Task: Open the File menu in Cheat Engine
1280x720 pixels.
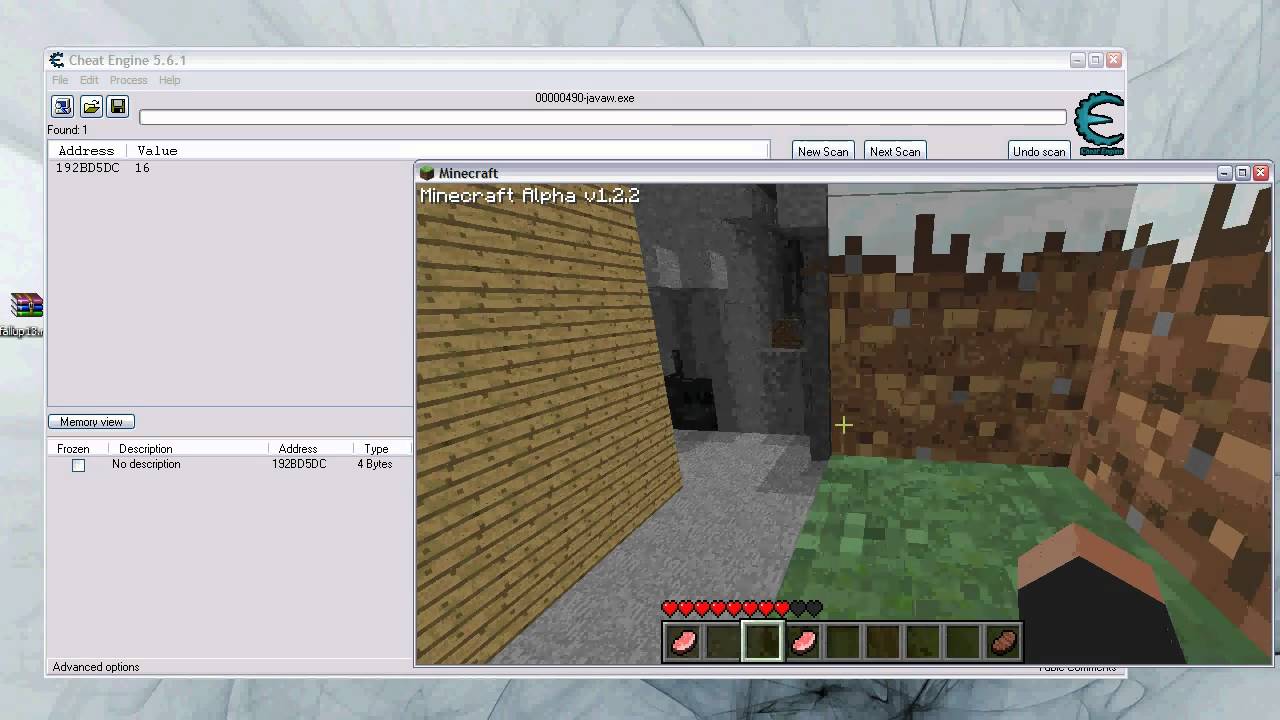Action: pos(60,80)
